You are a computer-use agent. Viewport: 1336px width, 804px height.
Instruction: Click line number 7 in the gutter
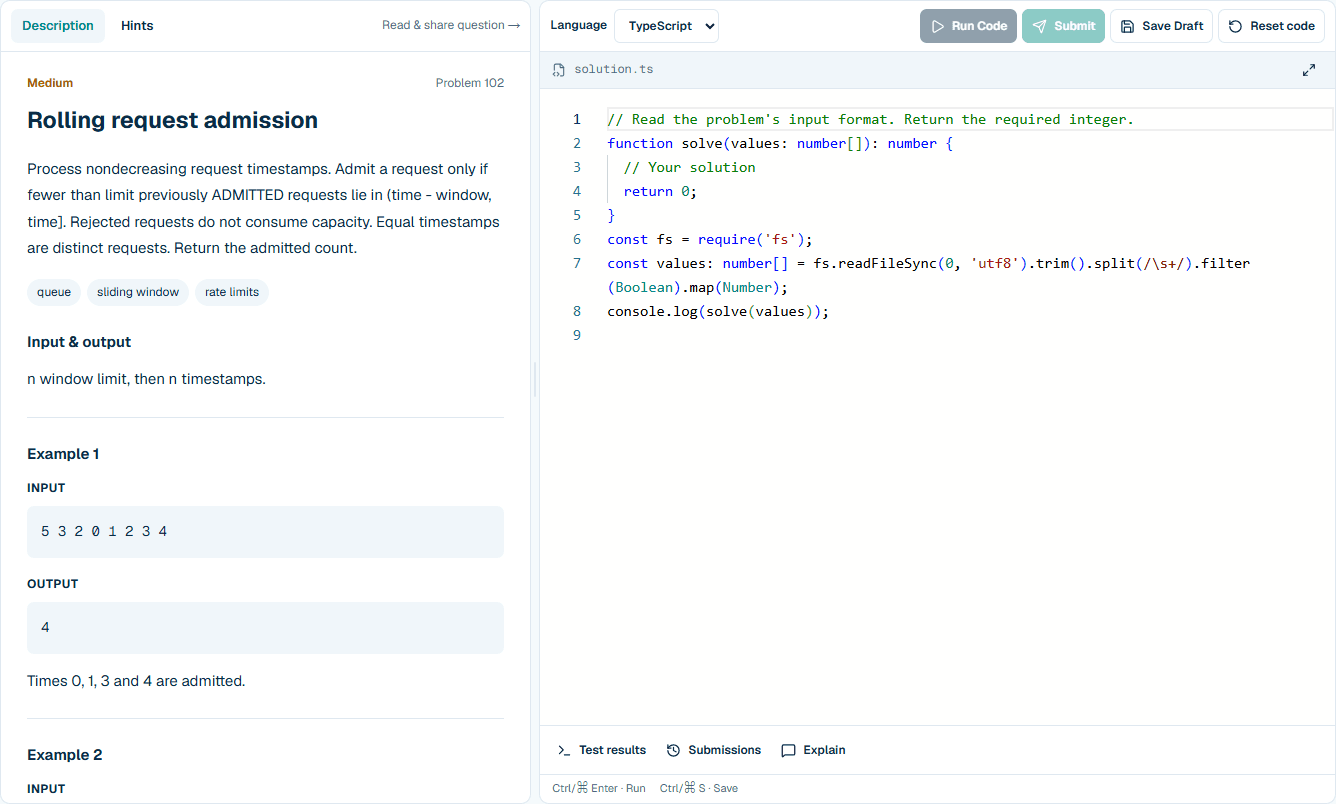pyautogui.click(x=576, y=263)
